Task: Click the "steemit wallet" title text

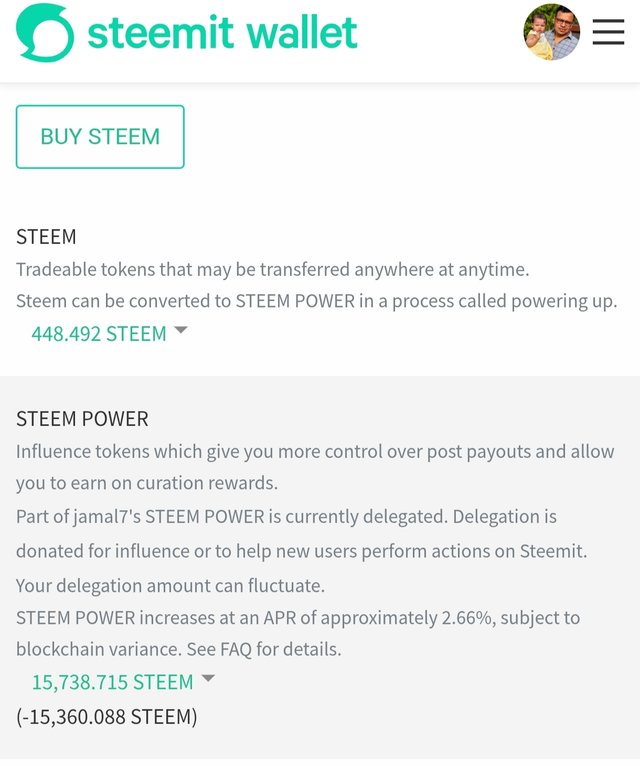Action: (222, 33)
